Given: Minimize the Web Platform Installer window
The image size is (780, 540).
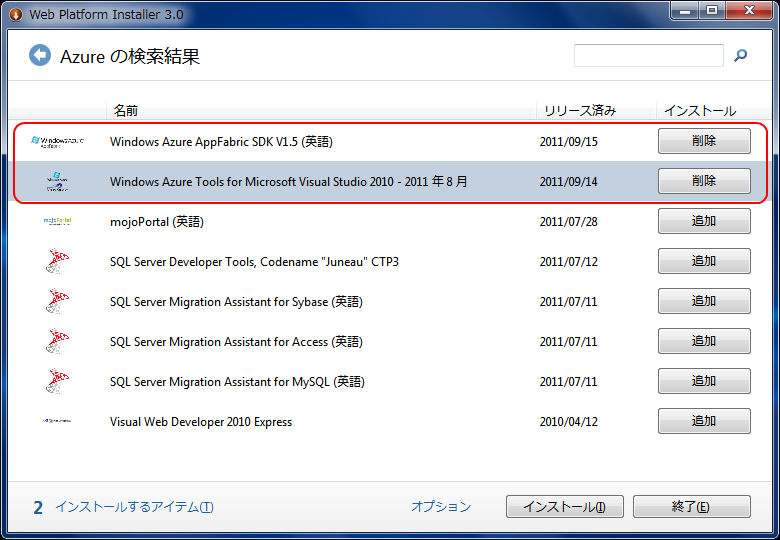Looking at the screenshot, I should 685,10.
